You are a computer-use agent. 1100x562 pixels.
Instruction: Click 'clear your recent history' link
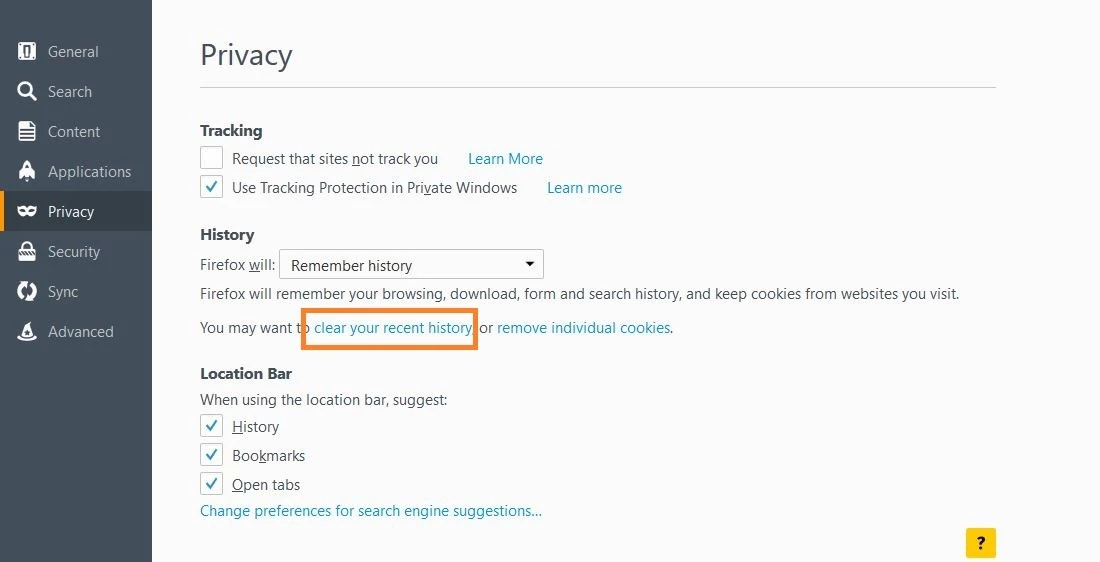(393, 327)
